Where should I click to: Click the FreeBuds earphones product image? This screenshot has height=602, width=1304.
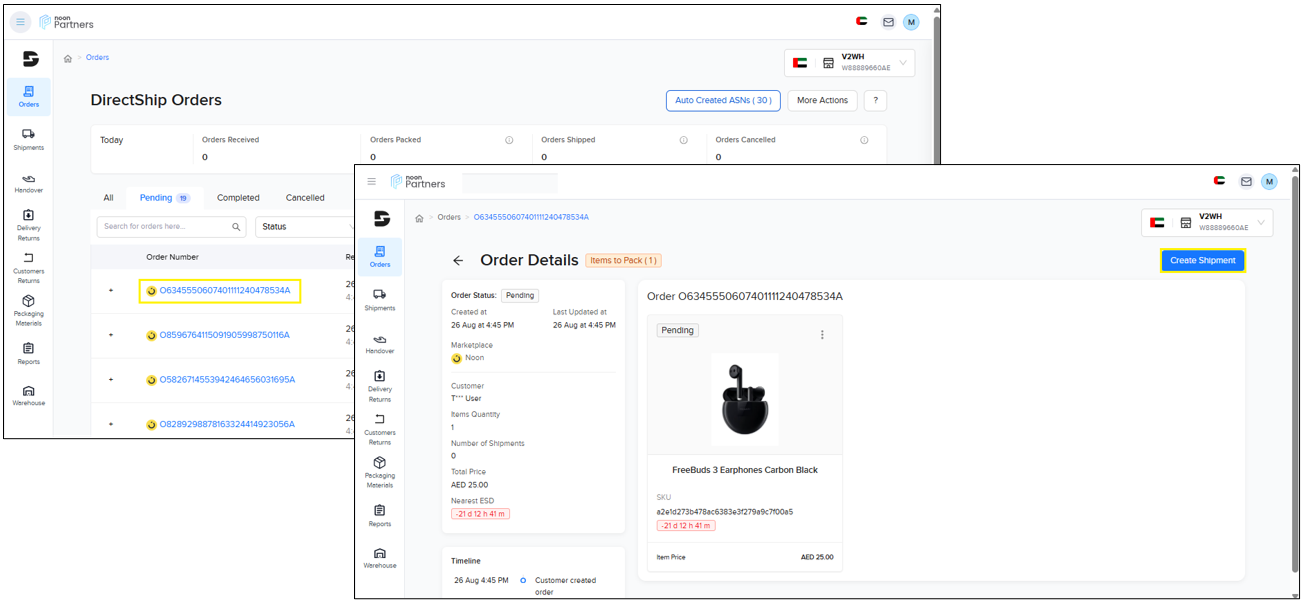point(744,399)
